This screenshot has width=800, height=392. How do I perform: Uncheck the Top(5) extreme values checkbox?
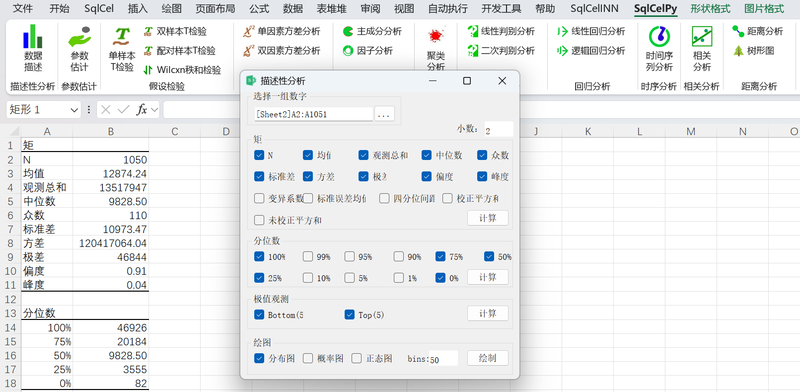(x=349, y=315)
